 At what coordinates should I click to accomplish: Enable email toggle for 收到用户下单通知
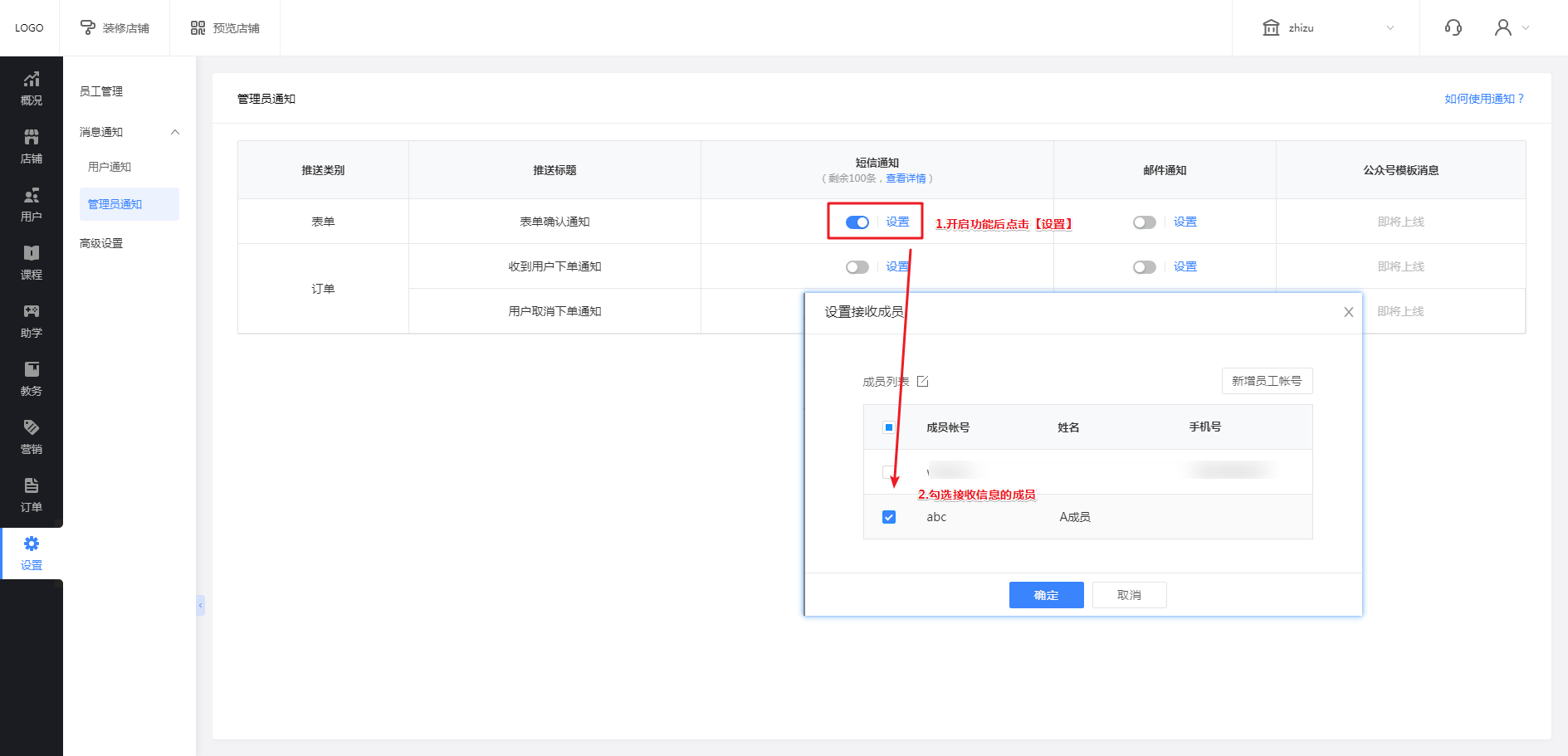click(1144, 267)
